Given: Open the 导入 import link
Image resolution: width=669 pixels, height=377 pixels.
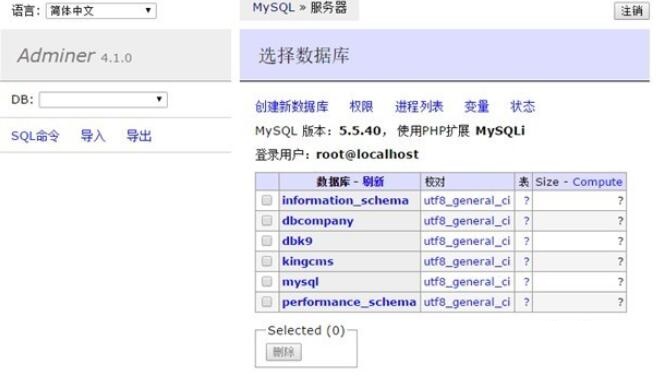Looking at the screenshot, I should pos(93,136).
